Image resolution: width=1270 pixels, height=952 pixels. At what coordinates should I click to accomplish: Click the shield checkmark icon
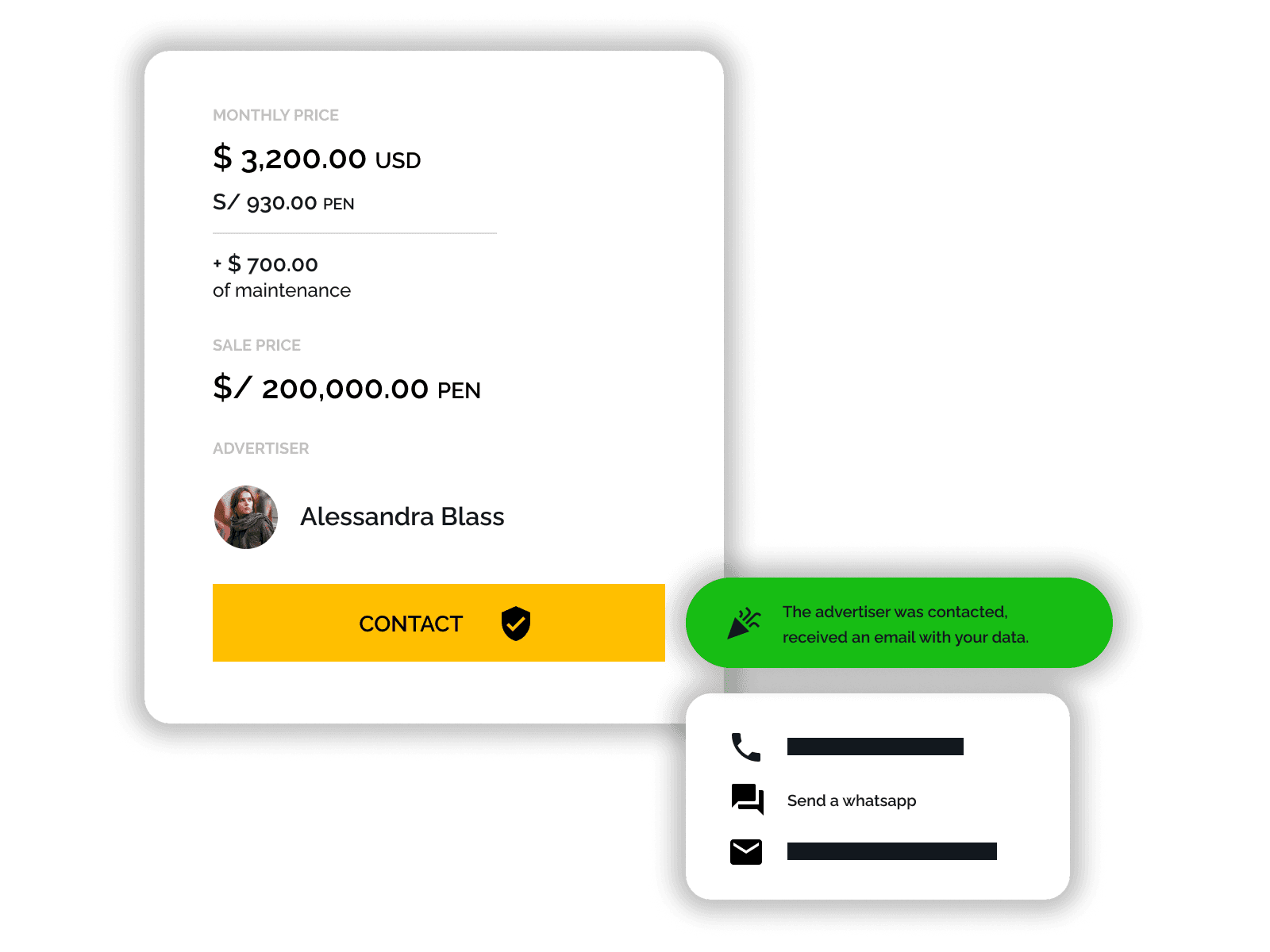[x=516, y=624]
